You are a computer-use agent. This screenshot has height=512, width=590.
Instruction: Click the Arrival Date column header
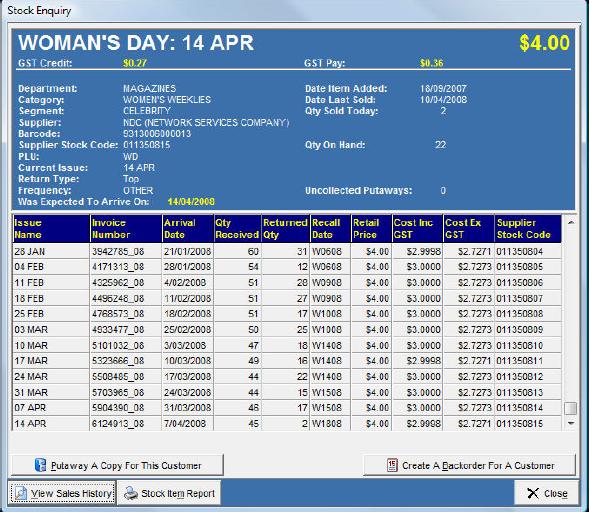point(188,229)
